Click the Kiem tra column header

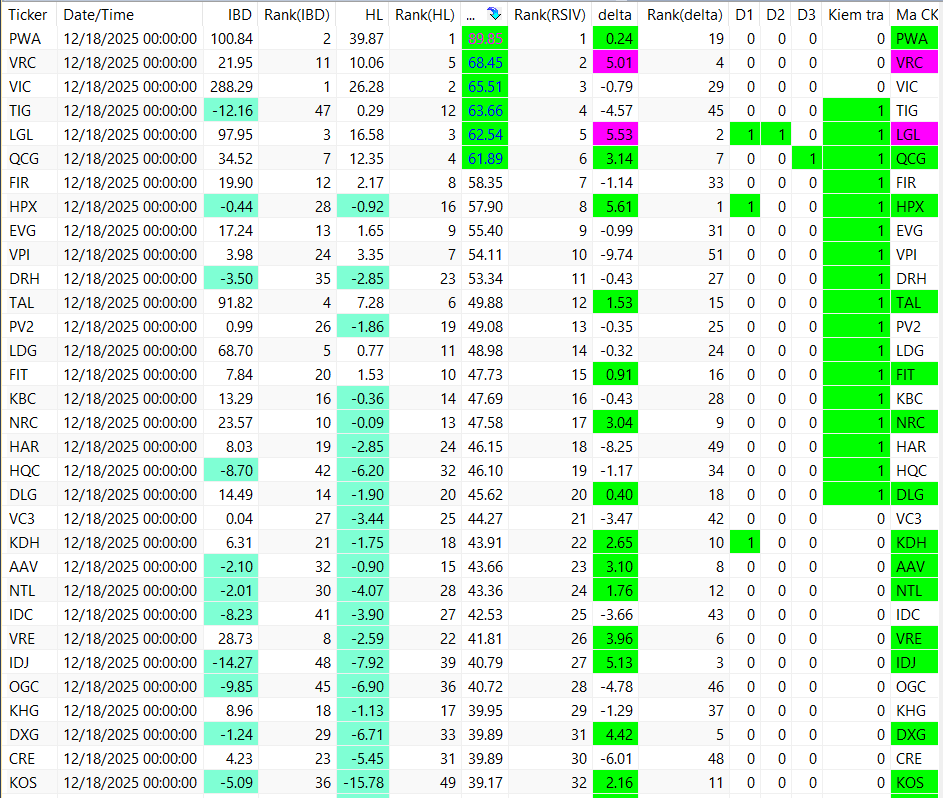pos(855,14)
